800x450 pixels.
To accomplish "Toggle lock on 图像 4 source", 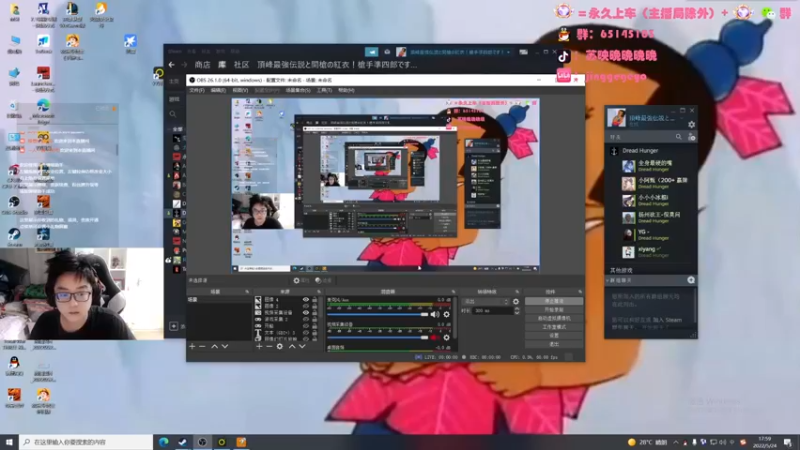I will (x=315, y=299).
